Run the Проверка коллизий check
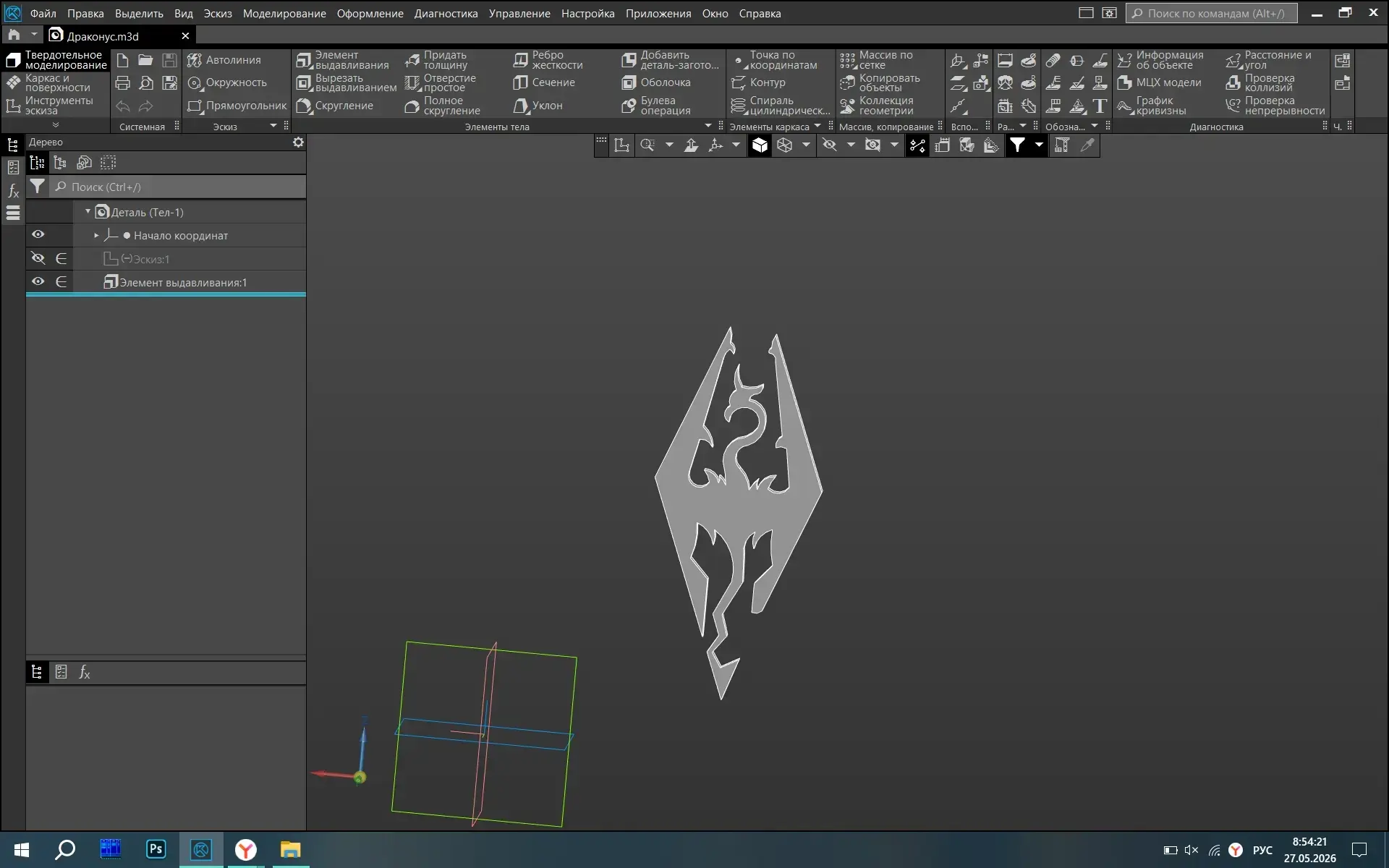 pos(1260,82)
